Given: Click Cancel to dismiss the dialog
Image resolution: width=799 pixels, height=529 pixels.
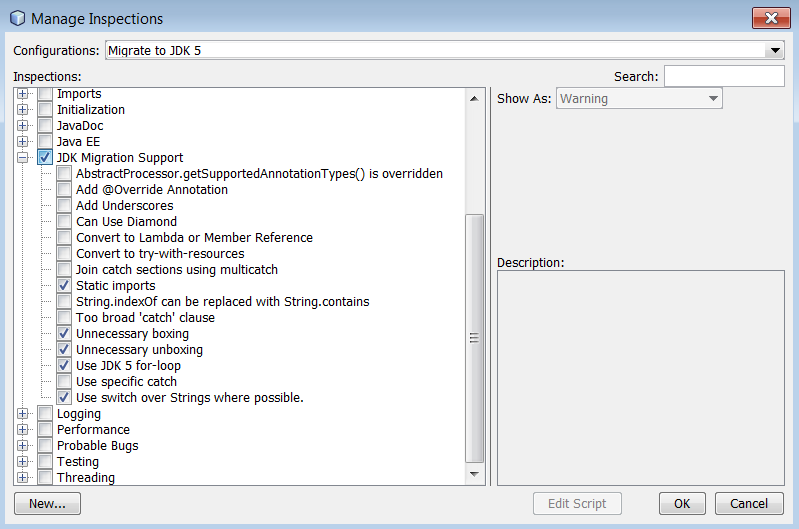Looking at the screenshot, I should coord(749,504).
